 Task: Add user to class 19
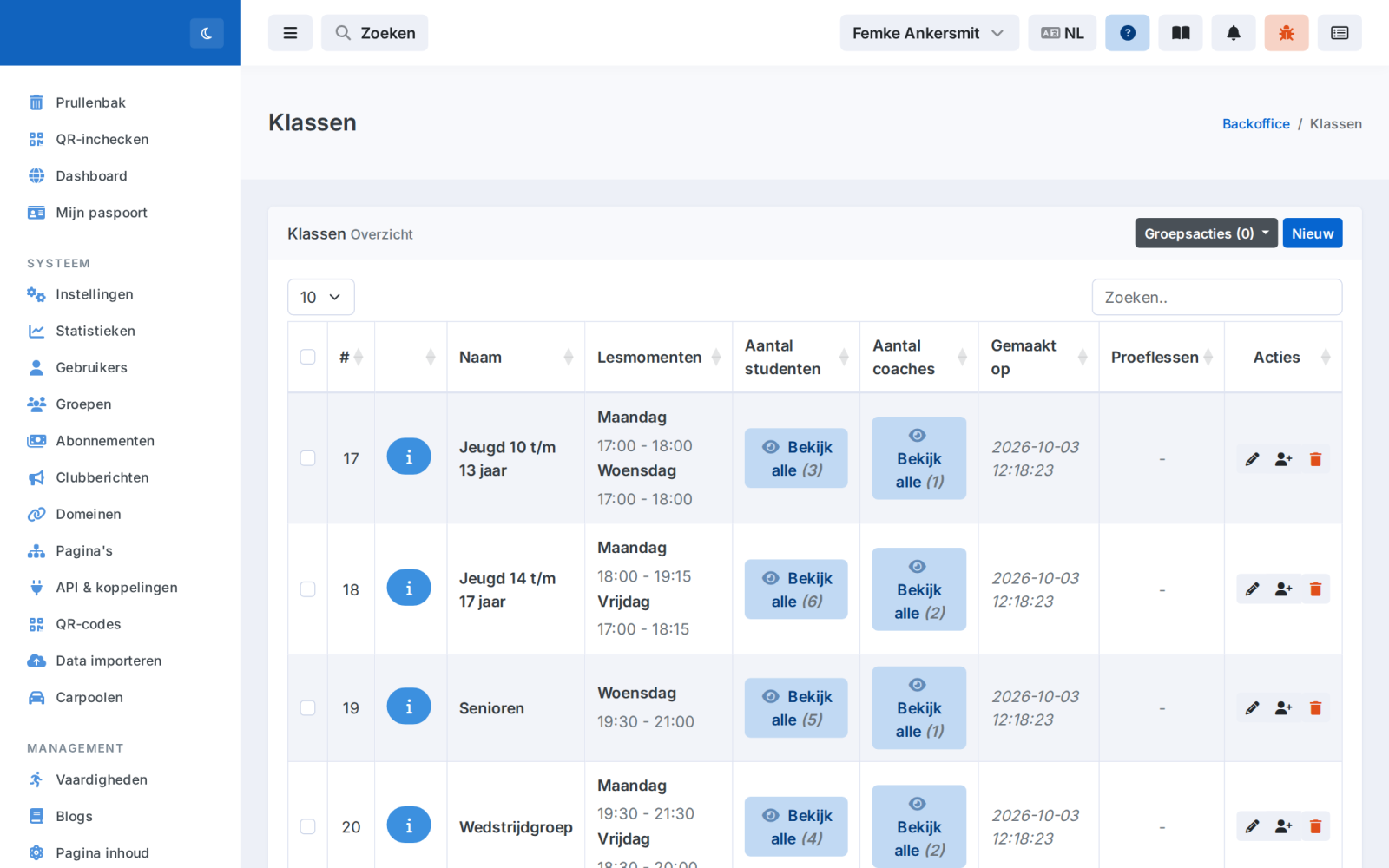pos(1284,708)
